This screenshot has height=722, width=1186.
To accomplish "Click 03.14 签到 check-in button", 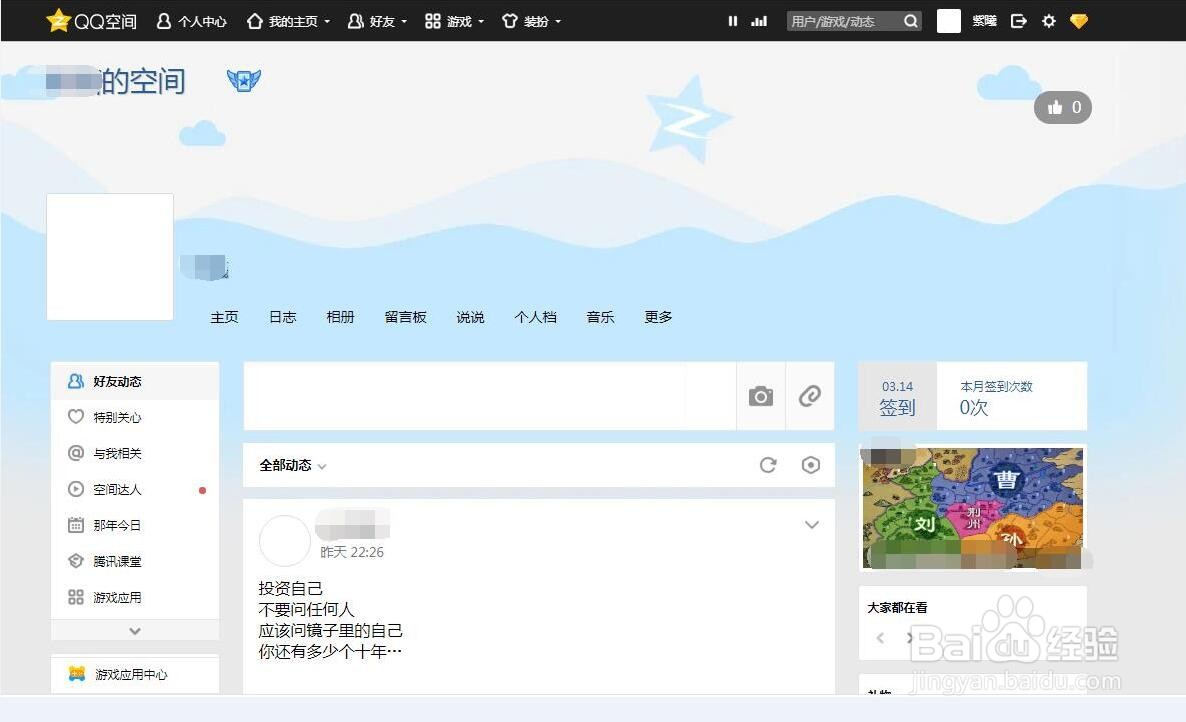I will tap(897, 397).
